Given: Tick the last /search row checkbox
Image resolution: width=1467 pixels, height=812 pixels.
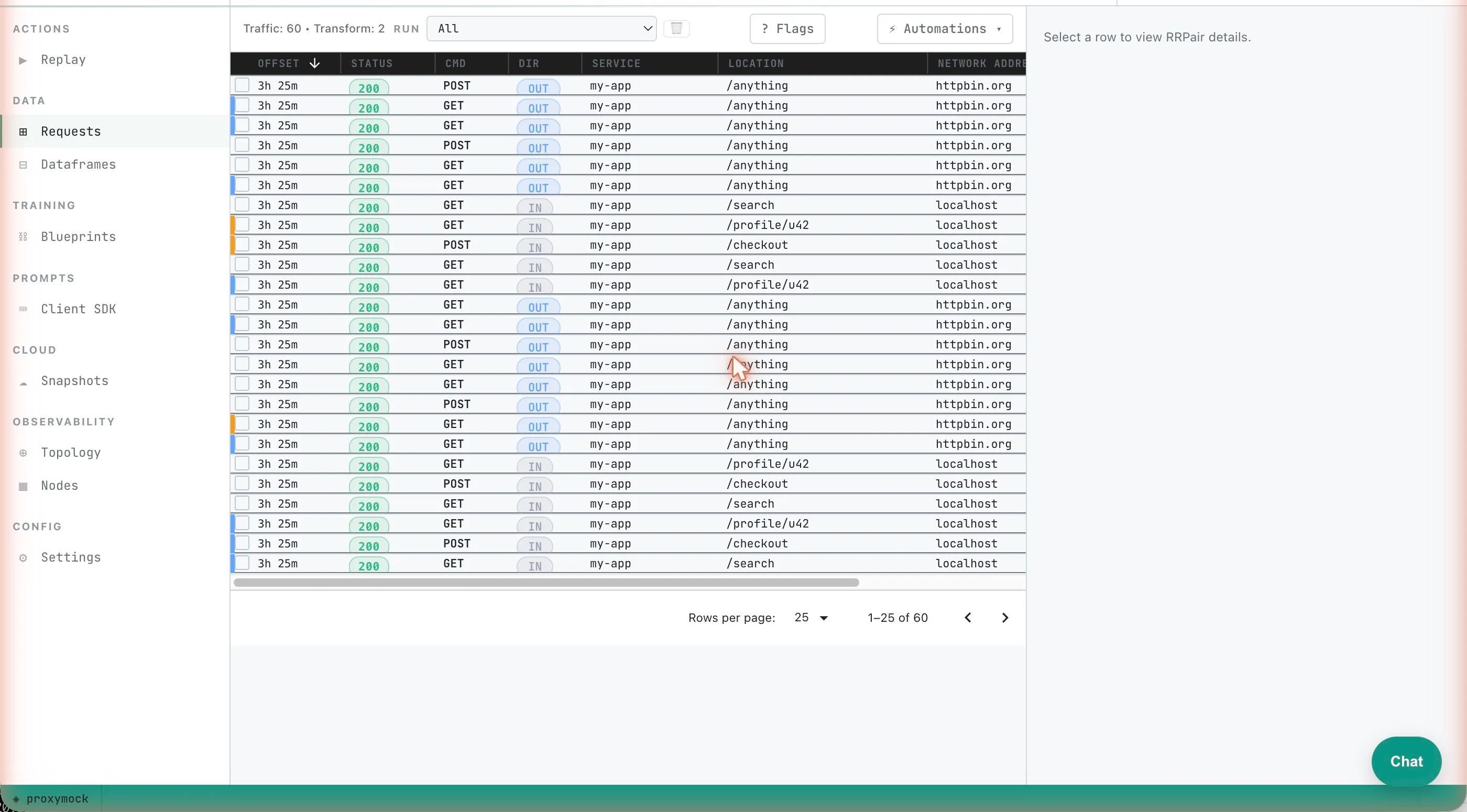Looking at the screenshot, I should pos(242,563).
